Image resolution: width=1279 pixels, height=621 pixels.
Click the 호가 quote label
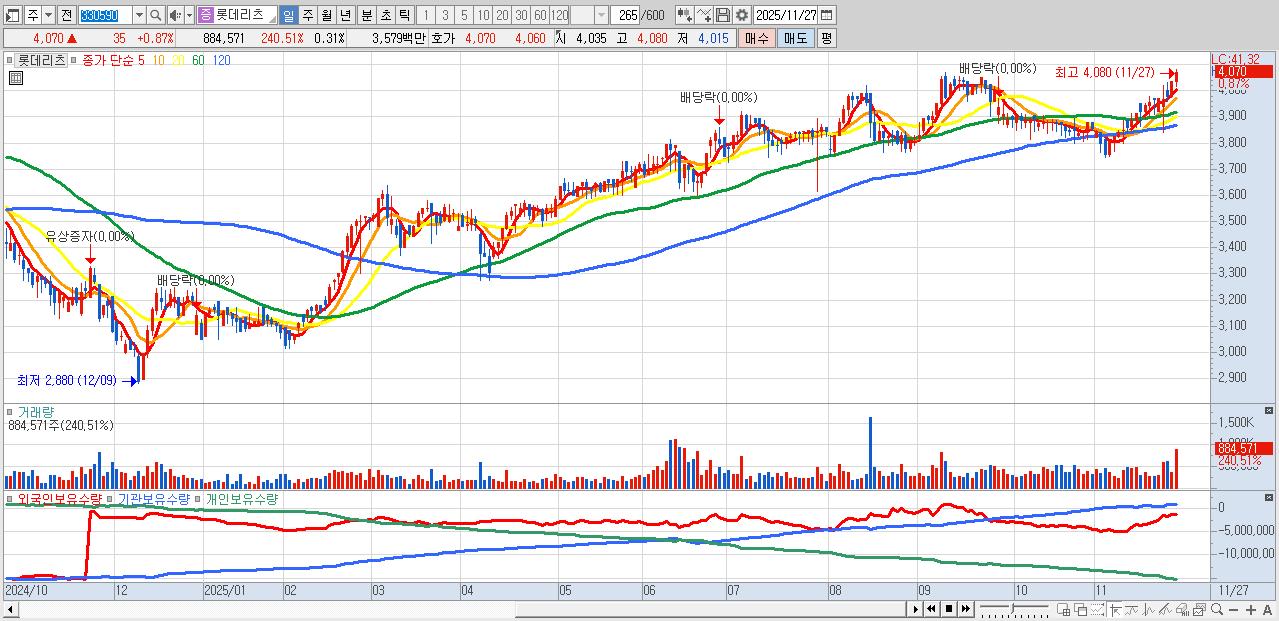pyautogui.click(x=442, y=38)
